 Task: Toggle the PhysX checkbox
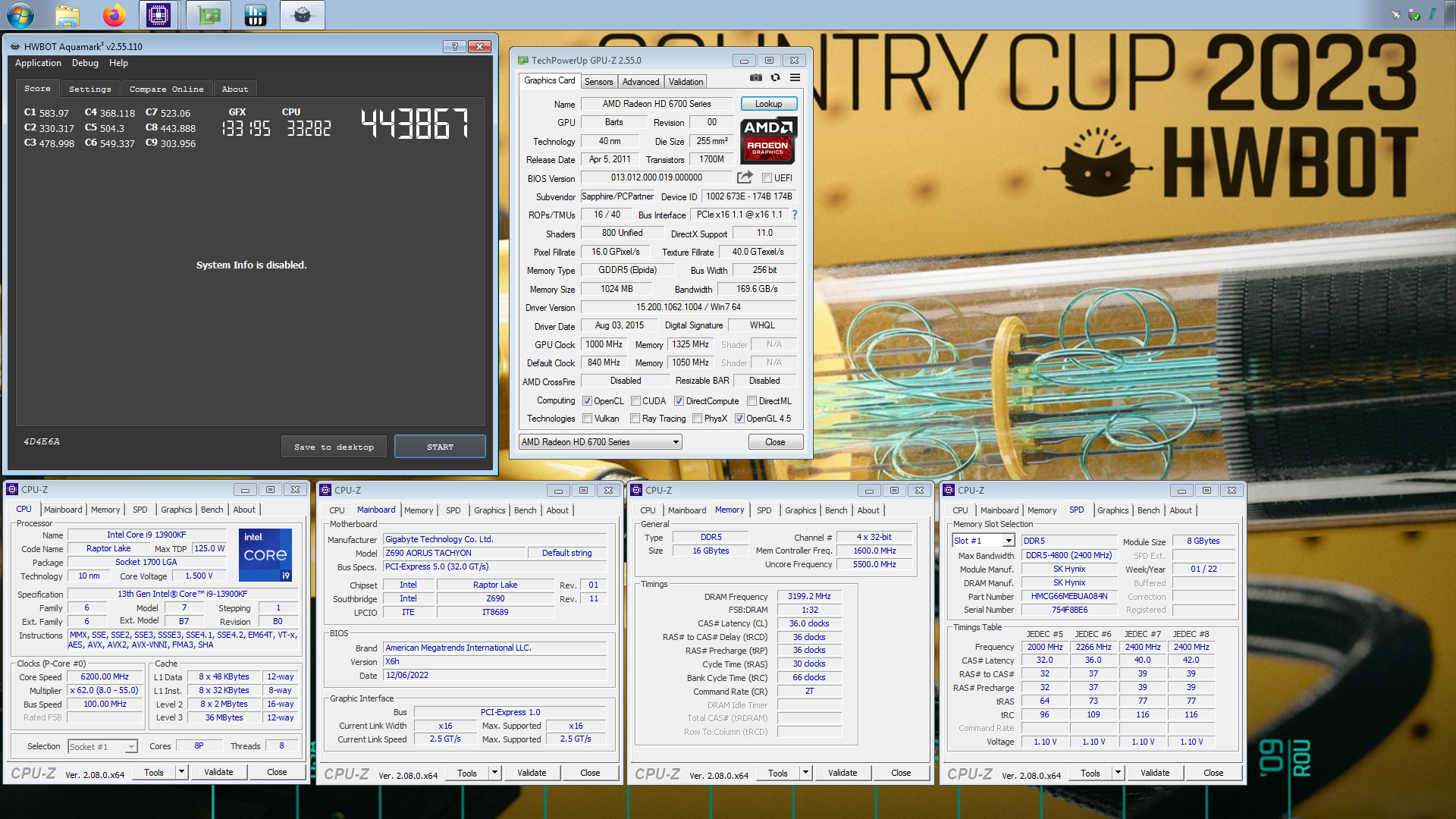click(x=697, y=419)
